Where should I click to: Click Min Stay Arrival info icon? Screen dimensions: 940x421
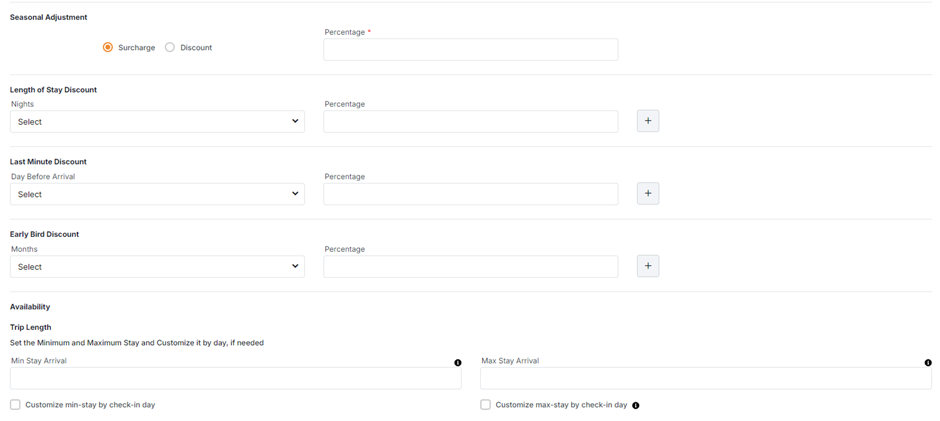(458, 363)
